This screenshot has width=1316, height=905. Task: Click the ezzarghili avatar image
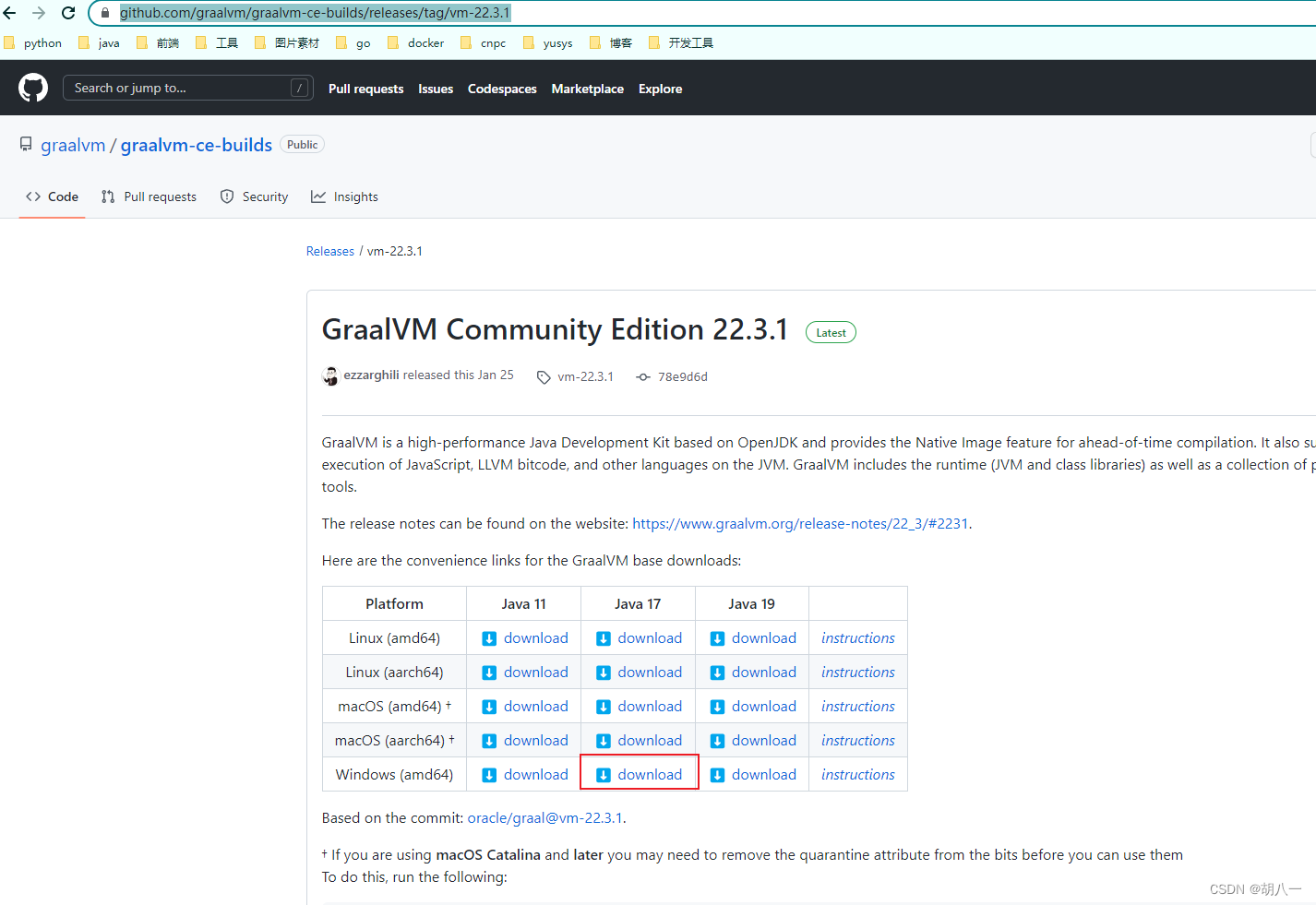pos(330,376)
